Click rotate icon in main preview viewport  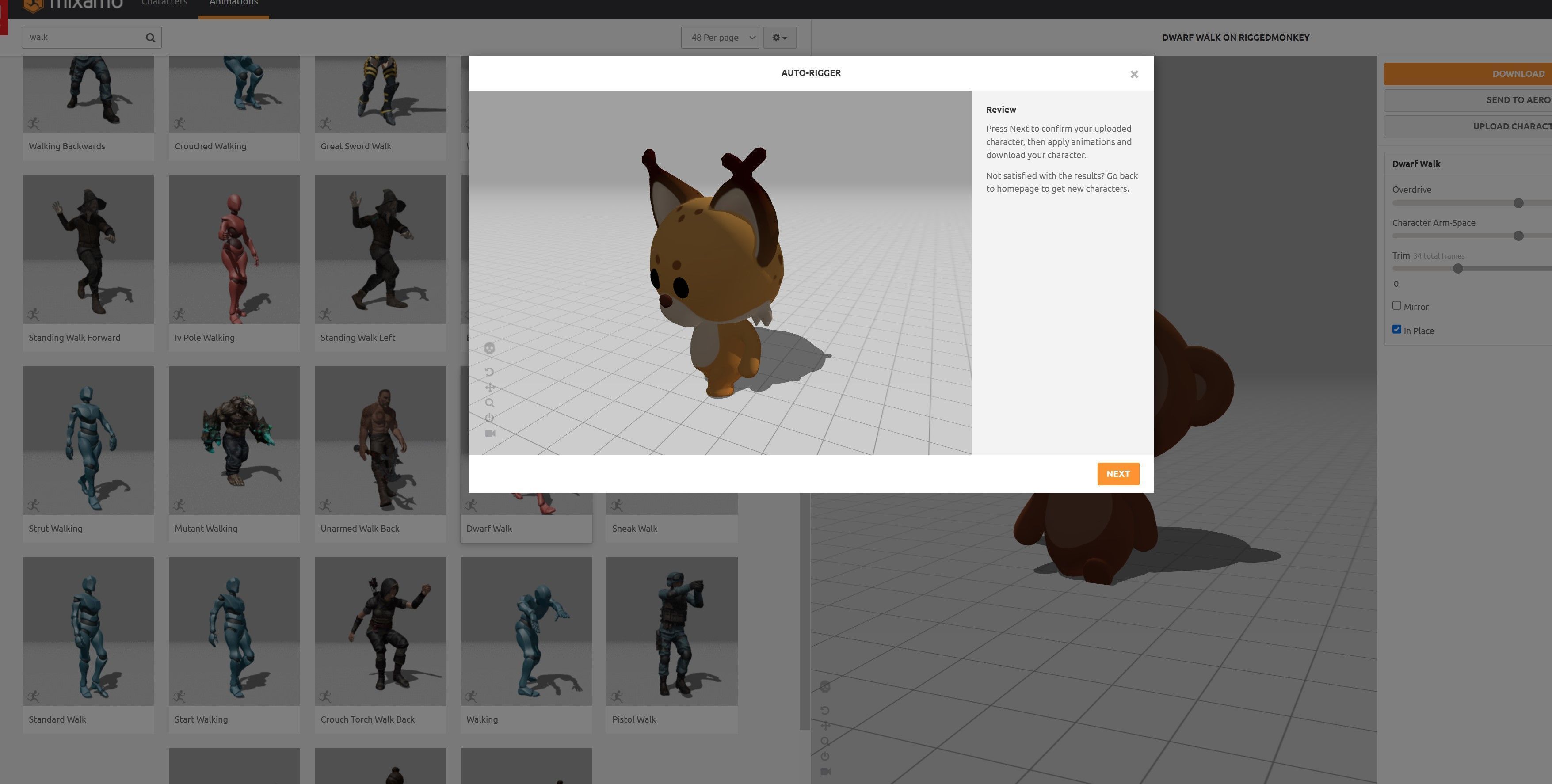coord(825,711)
